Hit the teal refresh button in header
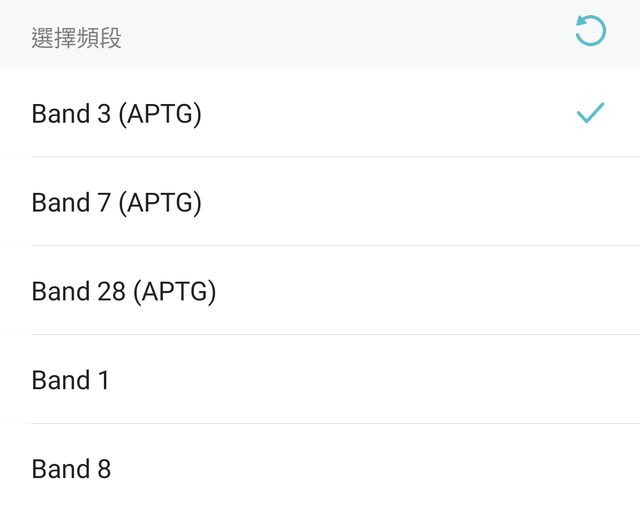 coord(590,31)
